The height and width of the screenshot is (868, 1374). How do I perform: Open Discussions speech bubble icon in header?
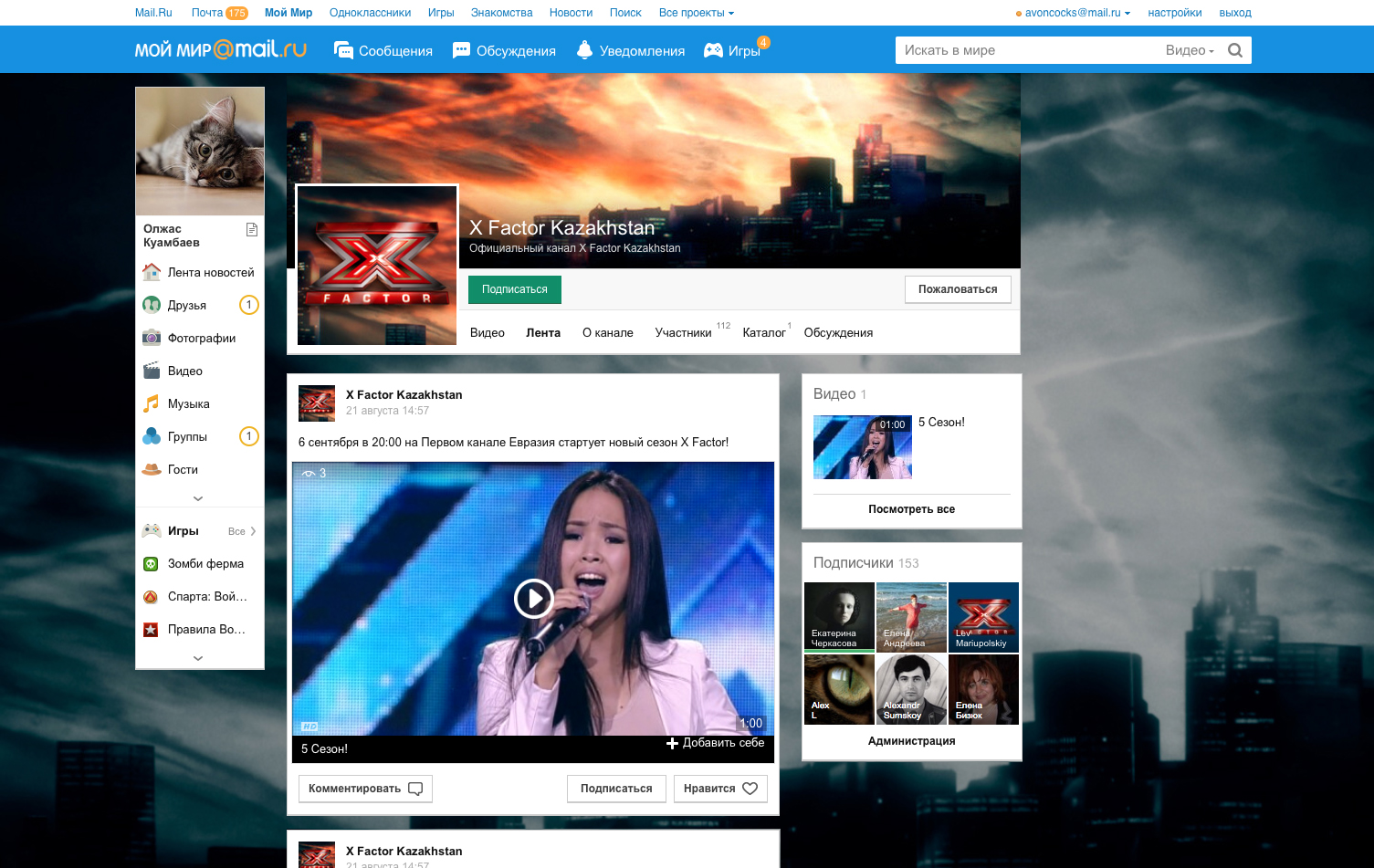pyautogui.click(x=461, y=50)
